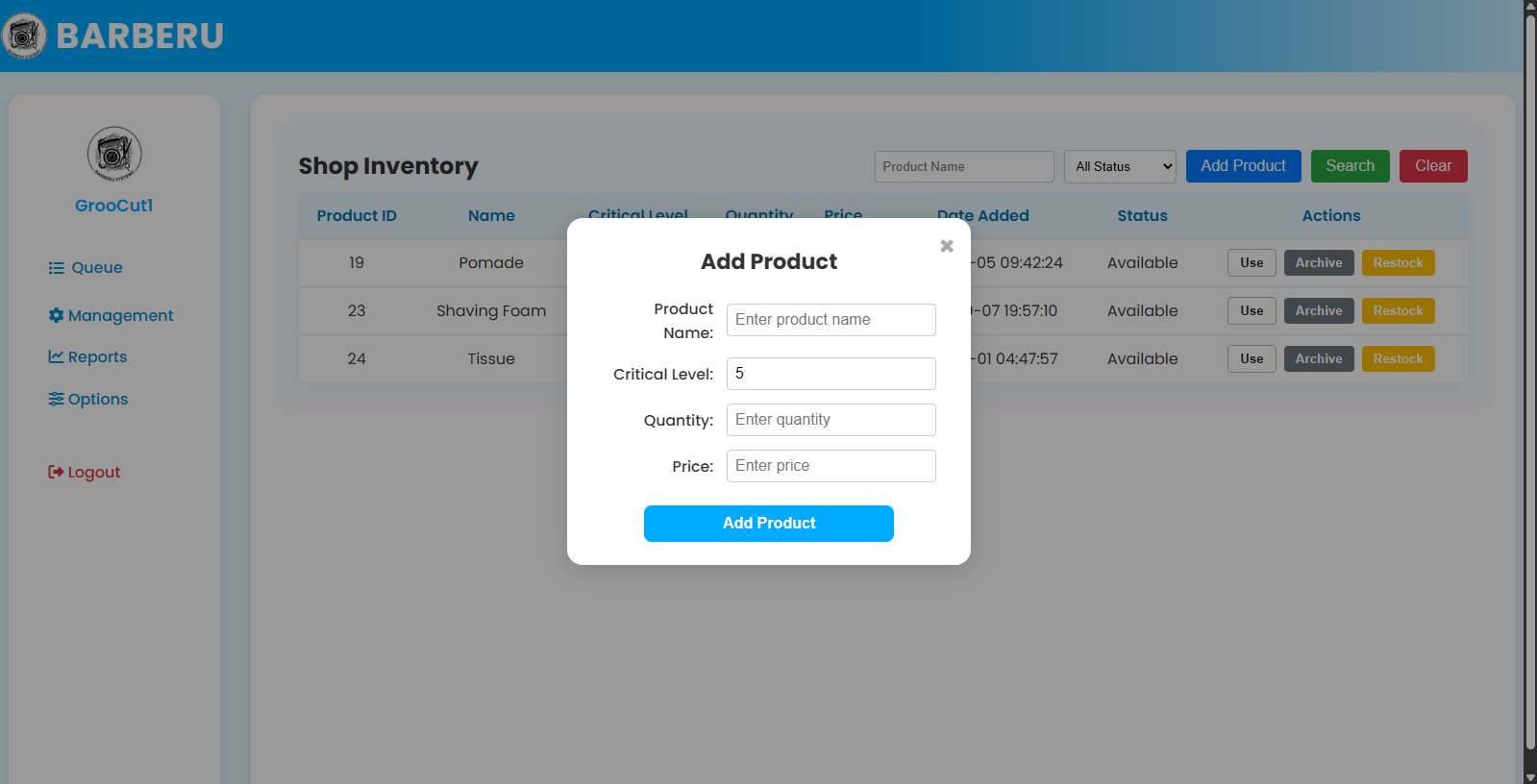
Task: Click into the Enter price field
Action: tap(830, 466)
